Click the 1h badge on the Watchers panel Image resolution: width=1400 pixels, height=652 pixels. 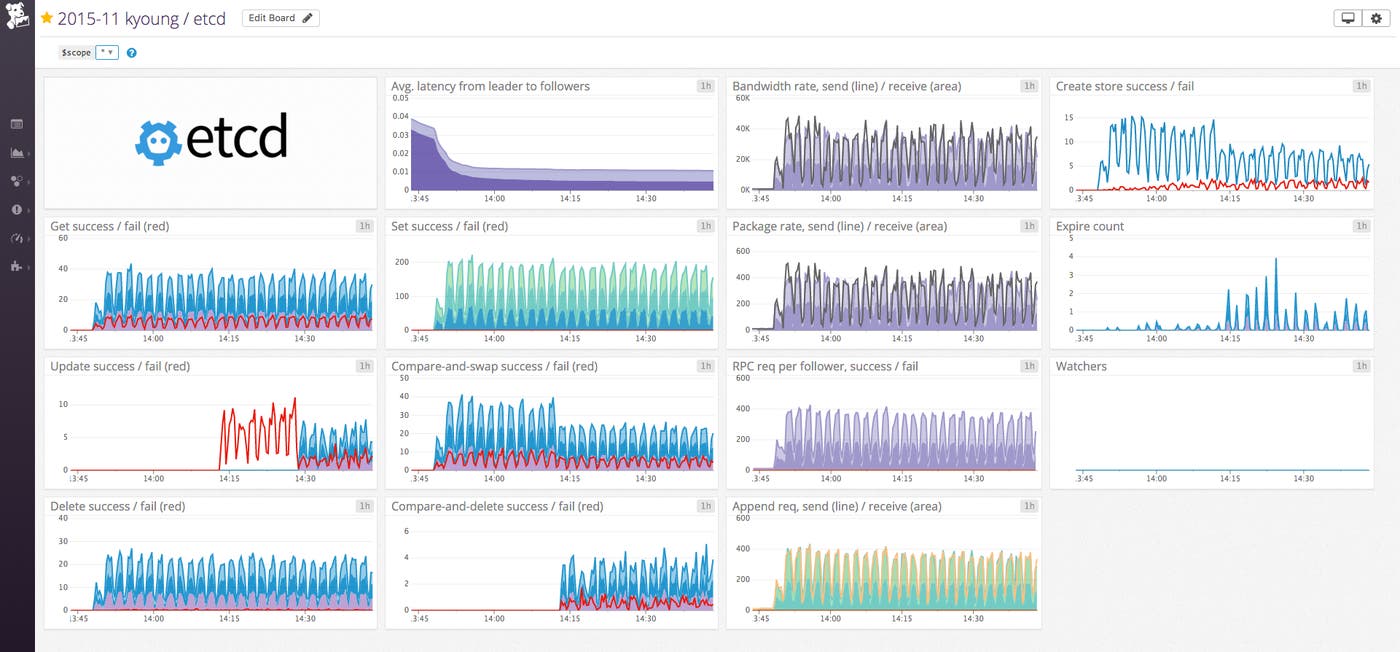click(x=1360, y=366)
